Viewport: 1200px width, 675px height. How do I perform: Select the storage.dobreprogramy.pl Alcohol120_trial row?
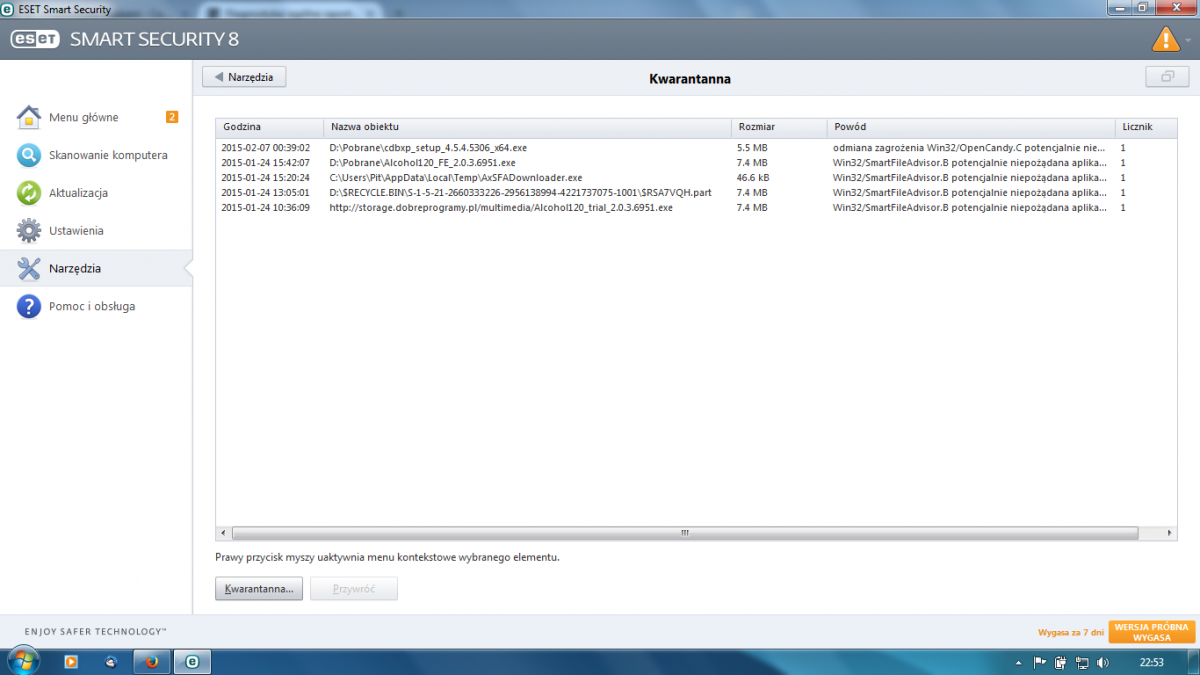tap(696, 207)
